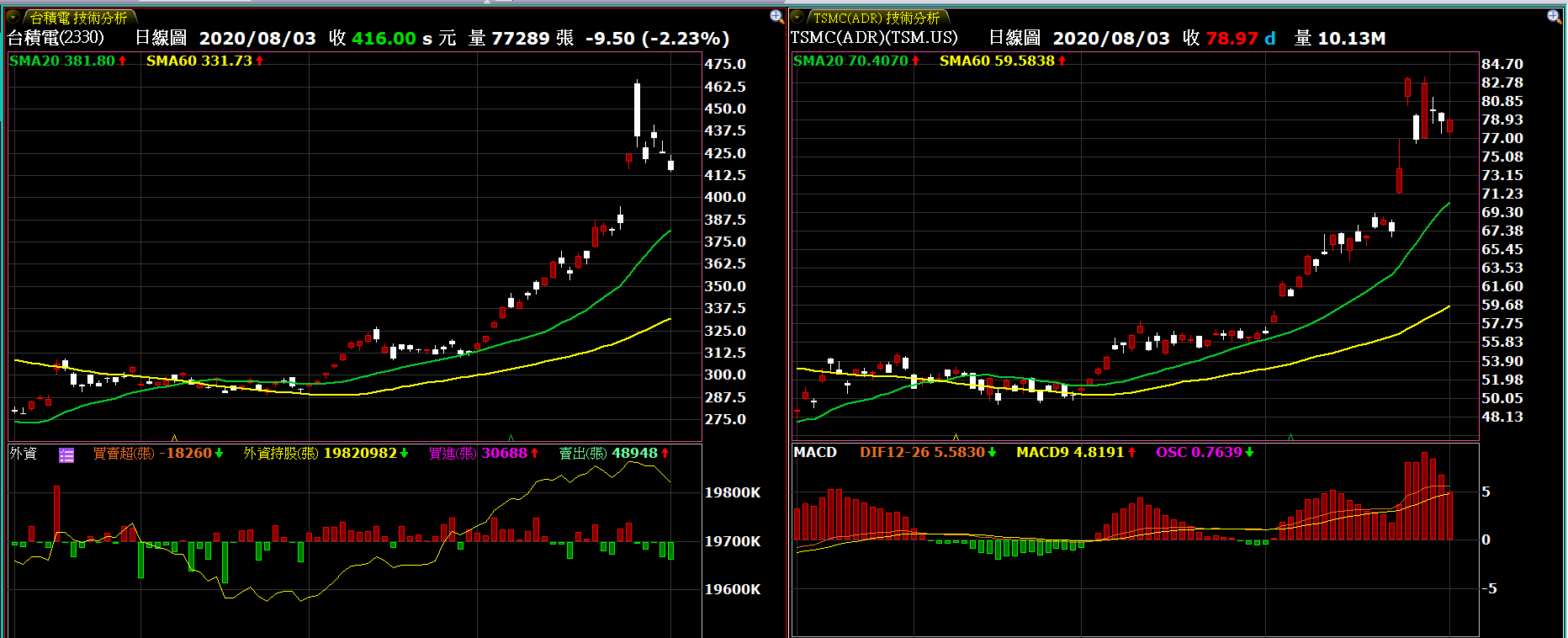Viewport: 1568px width, 638px height.
Task: Click the zoom magnifier icon in TSMC(ADR) panel
Action: (x=1554, y=16)
